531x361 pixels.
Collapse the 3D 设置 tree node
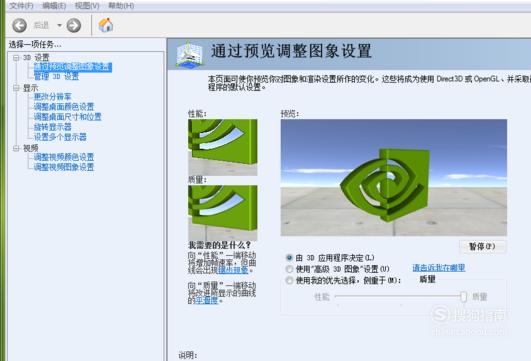point(16,58)
